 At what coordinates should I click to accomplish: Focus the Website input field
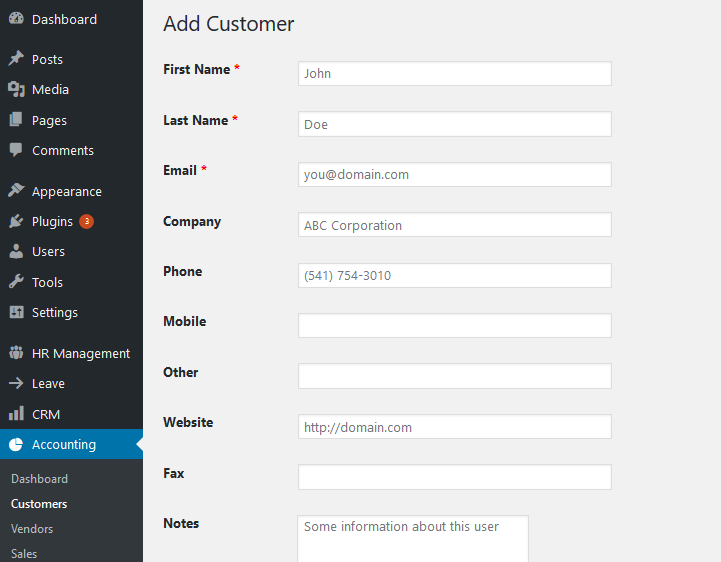point(455,427)
